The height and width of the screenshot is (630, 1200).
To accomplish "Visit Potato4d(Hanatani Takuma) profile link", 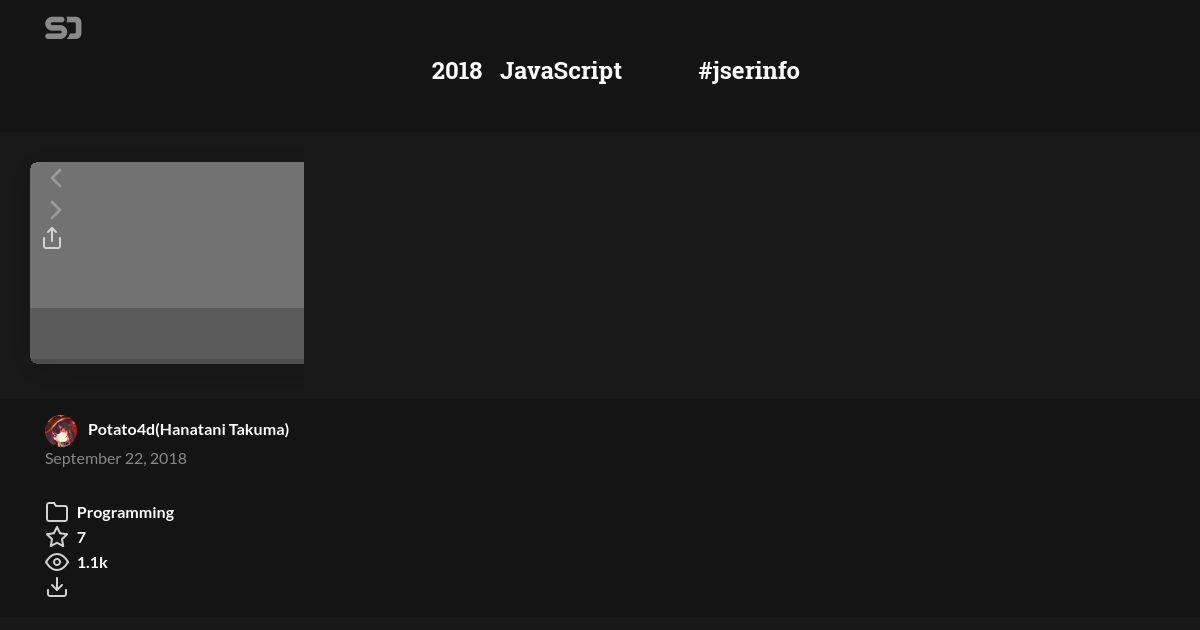I will coord(188,429).
